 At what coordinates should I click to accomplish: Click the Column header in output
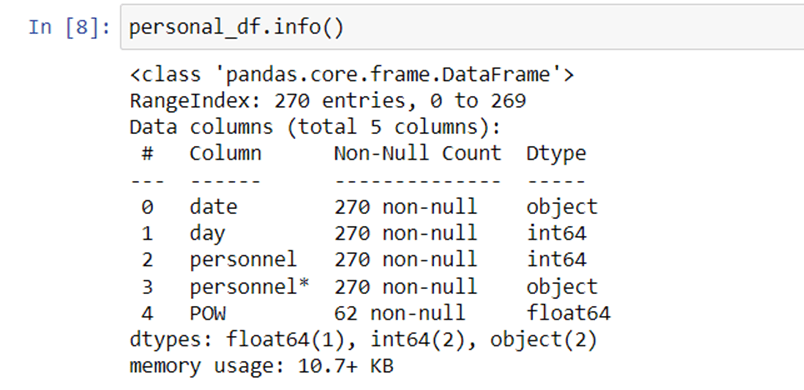coord(225,153)
